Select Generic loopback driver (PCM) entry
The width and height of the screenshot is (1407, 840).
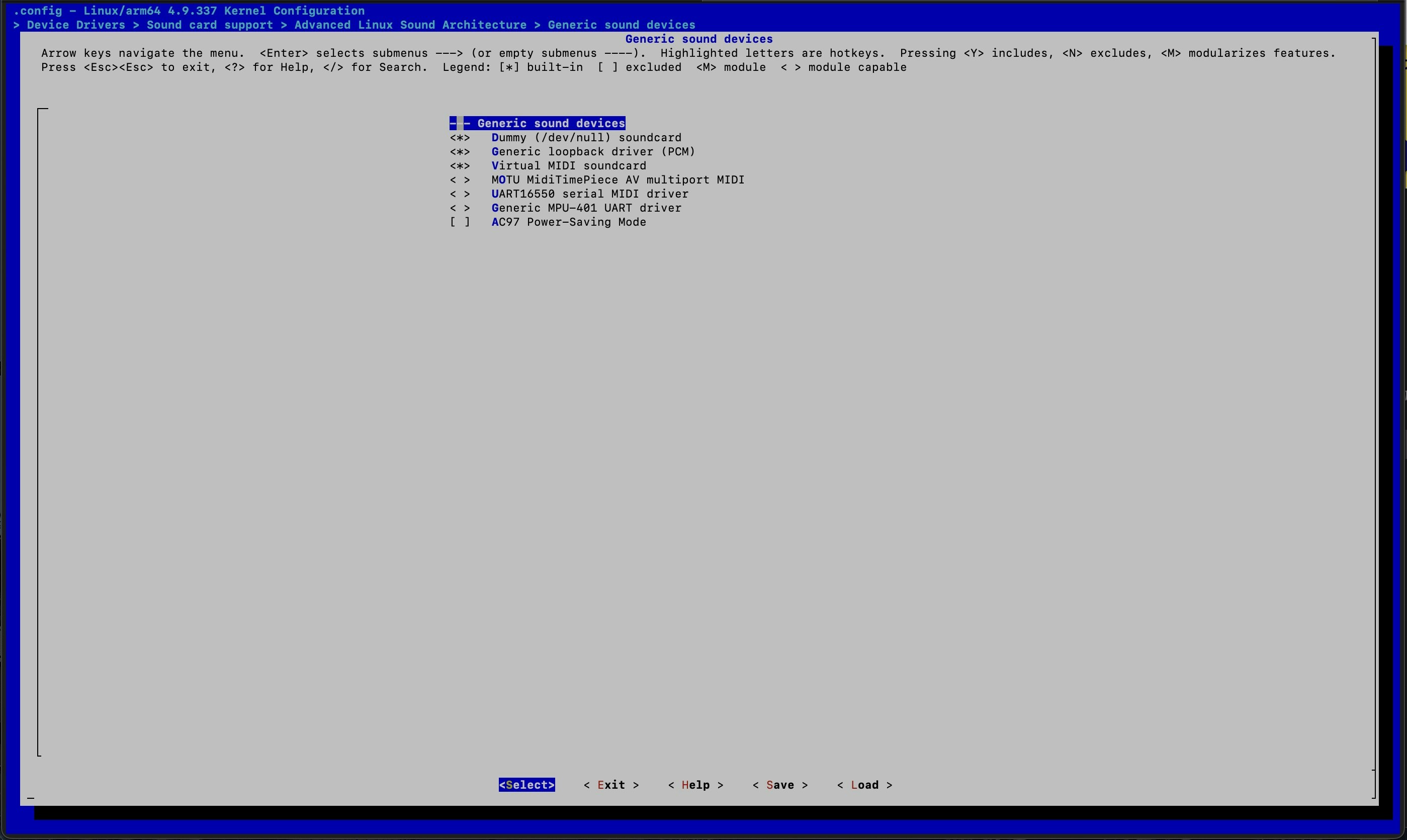pos(593,152)
